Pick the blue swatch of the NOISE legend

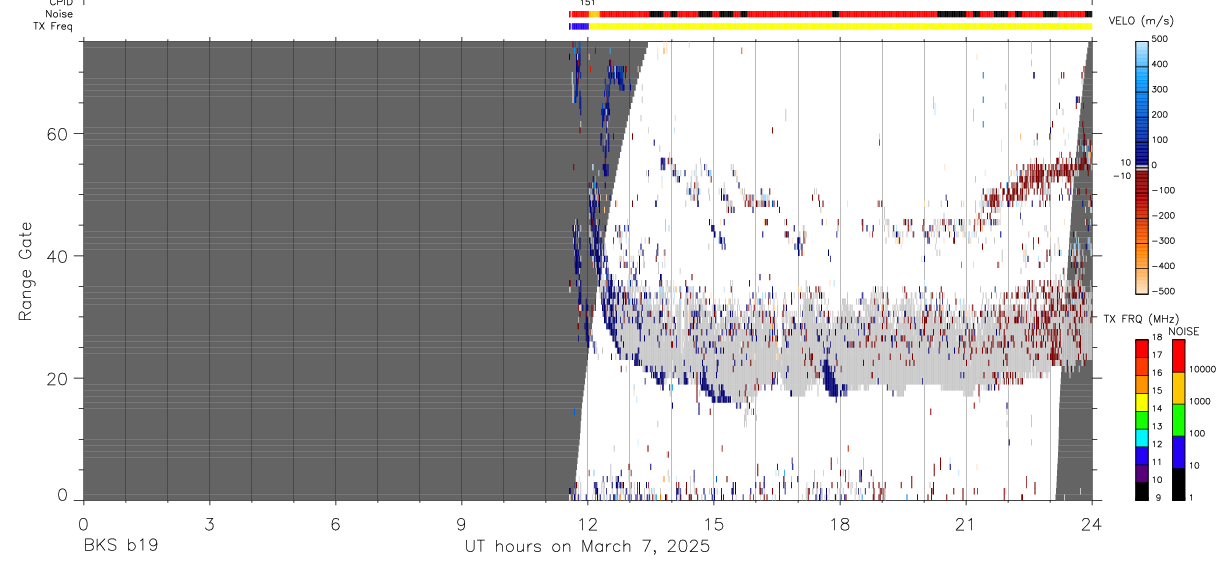pos(1178,451)
